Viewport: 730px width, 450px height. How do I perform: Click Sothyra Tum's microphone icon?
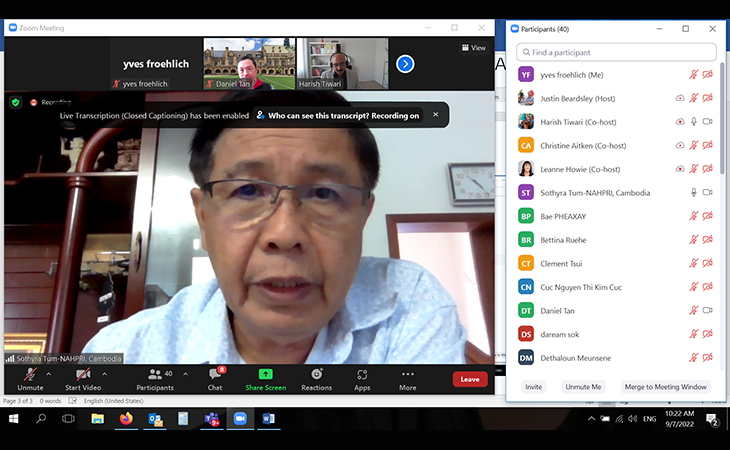694,192
